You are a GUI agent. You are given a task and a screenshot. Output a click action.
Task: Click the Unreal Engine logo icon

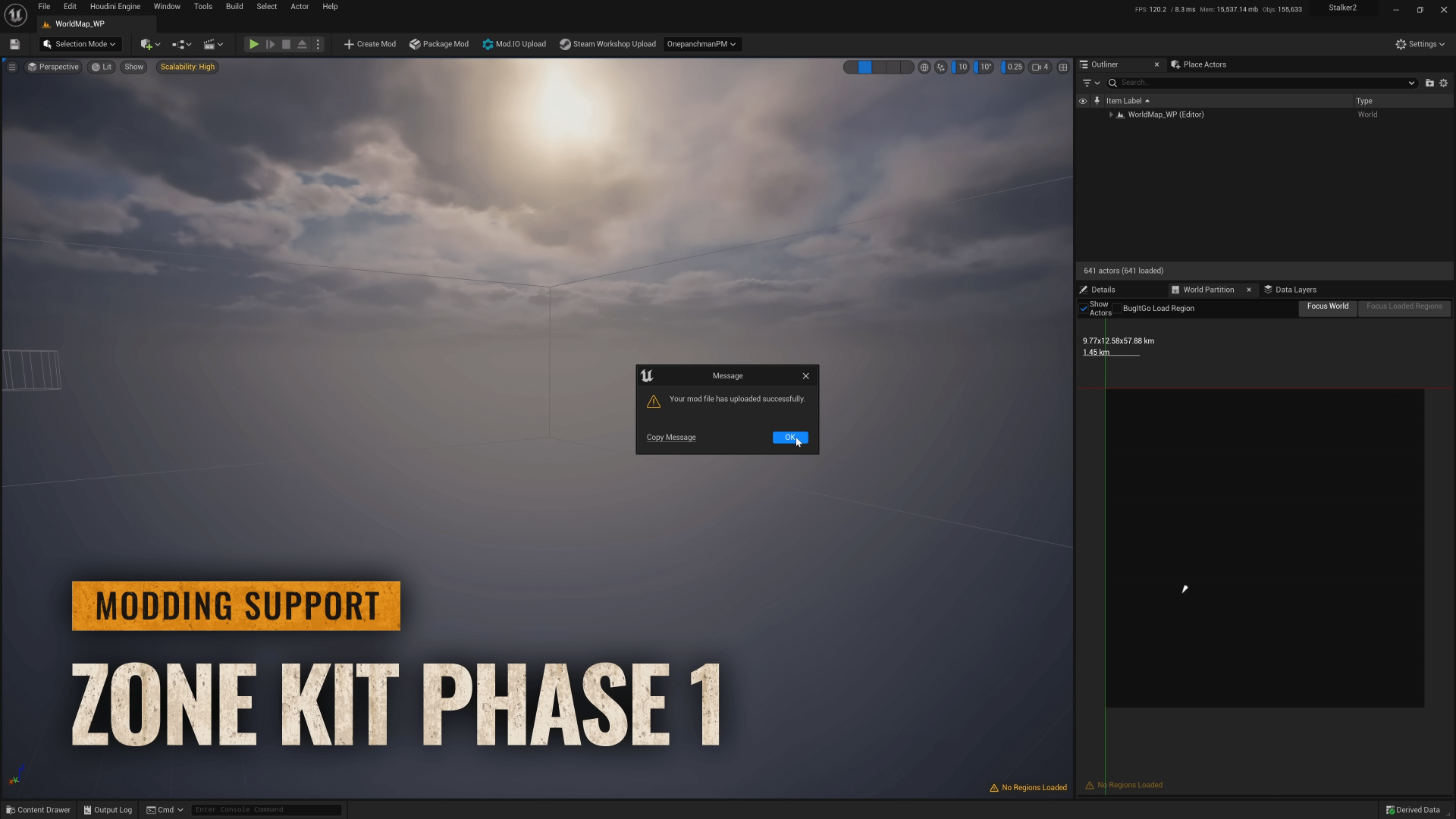pos(15,14)
